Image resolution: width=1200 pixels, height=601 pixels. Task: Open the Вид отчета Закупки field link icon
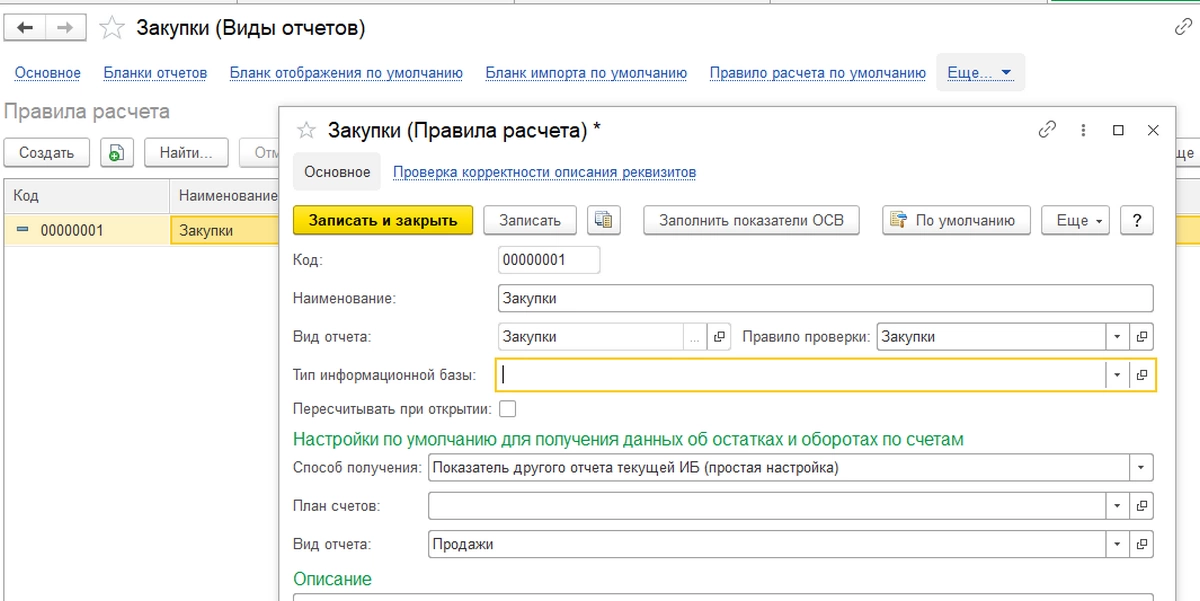click(718, 337)
